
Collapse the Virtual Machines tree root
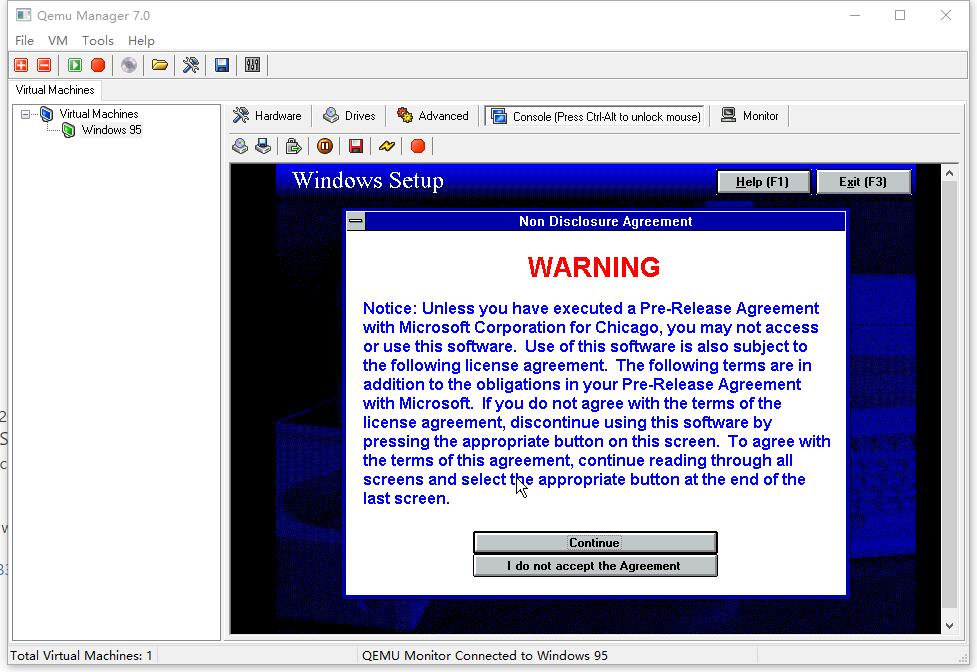(26, 114)
